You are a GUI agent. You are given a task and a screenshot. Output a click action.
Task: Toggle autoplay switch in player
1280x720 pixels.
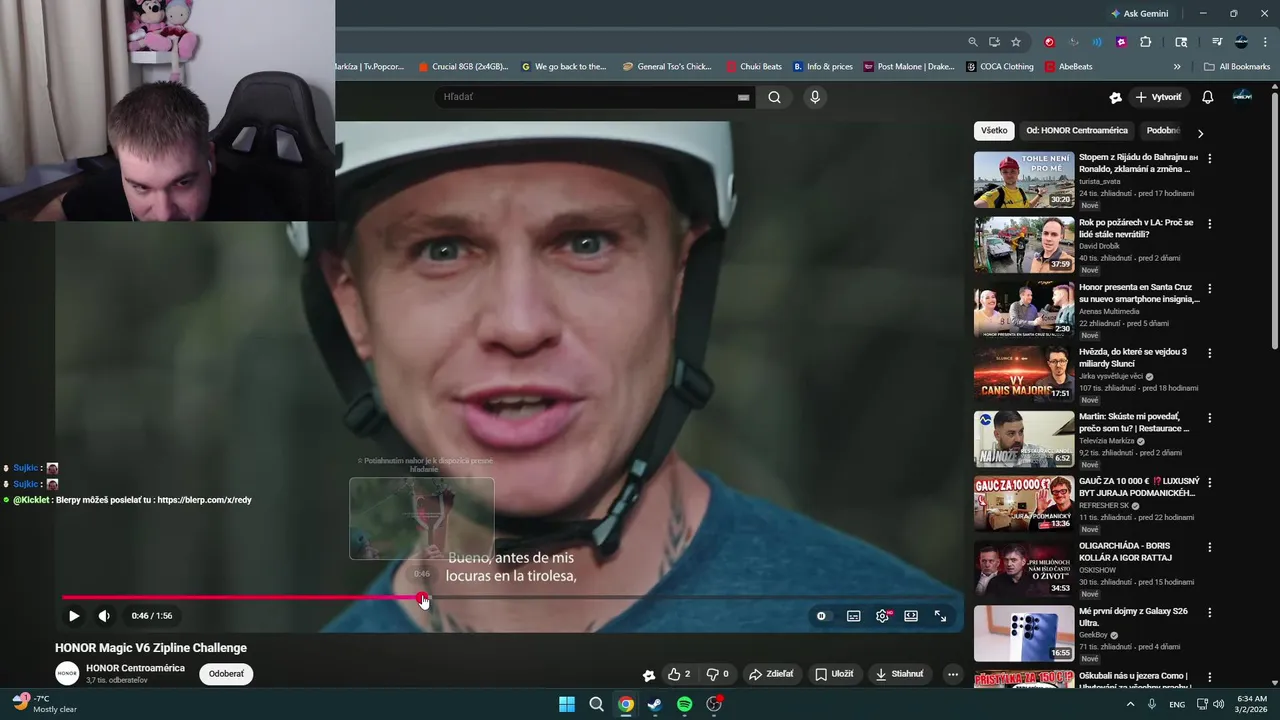(822, 616)
